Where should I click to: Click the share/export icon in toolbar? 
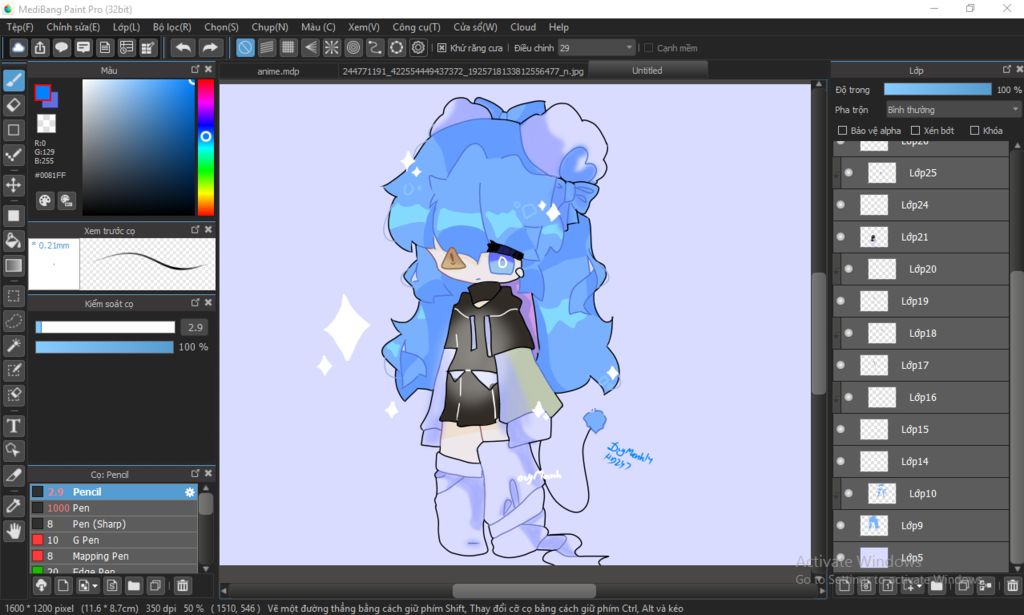(x=40, y=48)
